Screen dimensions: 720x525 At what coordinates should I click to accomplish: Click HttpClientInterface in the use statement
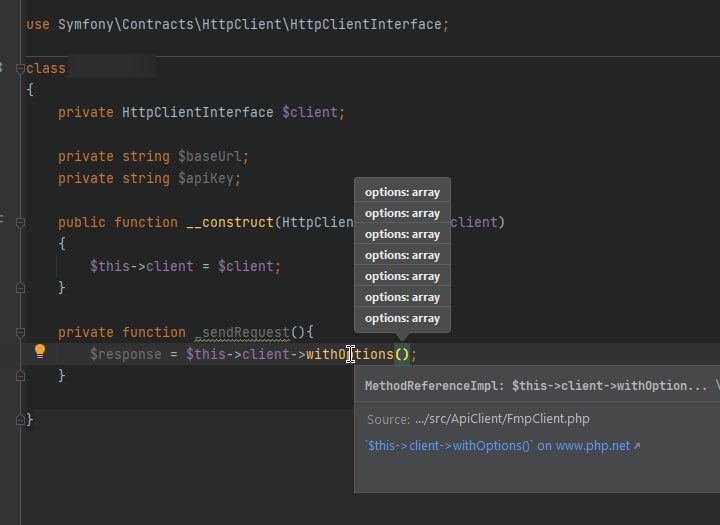point(366,24)
